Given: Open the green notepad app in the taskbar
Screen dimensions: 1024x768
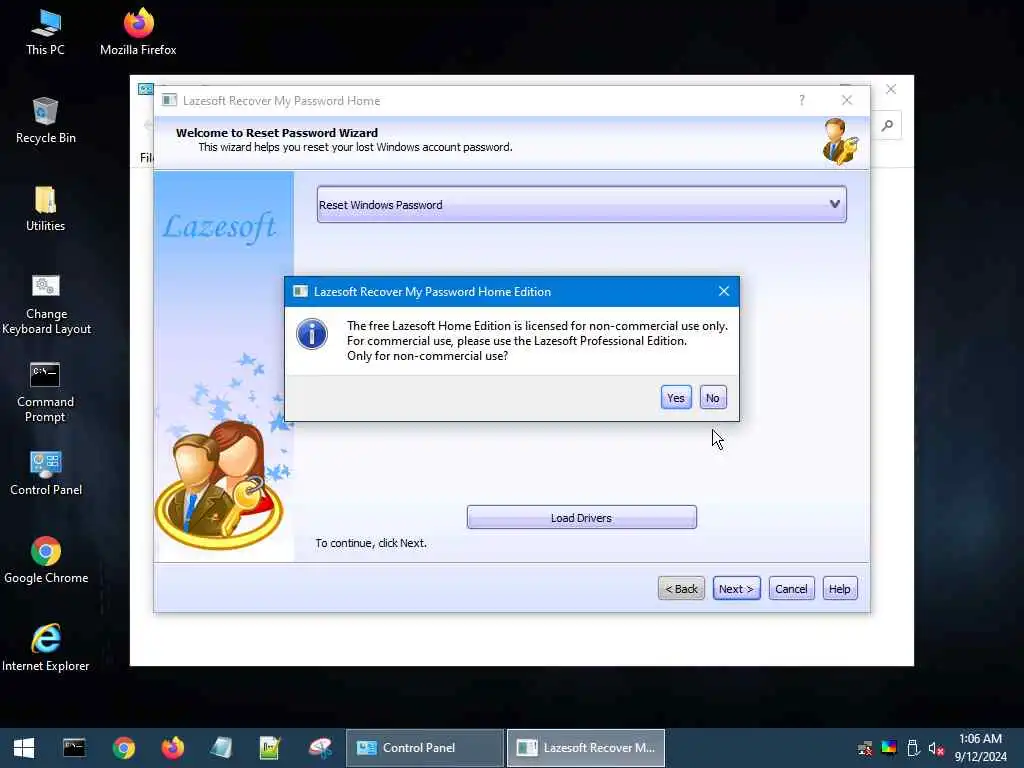Looking at the screenshot, I should click(x=270, y=748).
